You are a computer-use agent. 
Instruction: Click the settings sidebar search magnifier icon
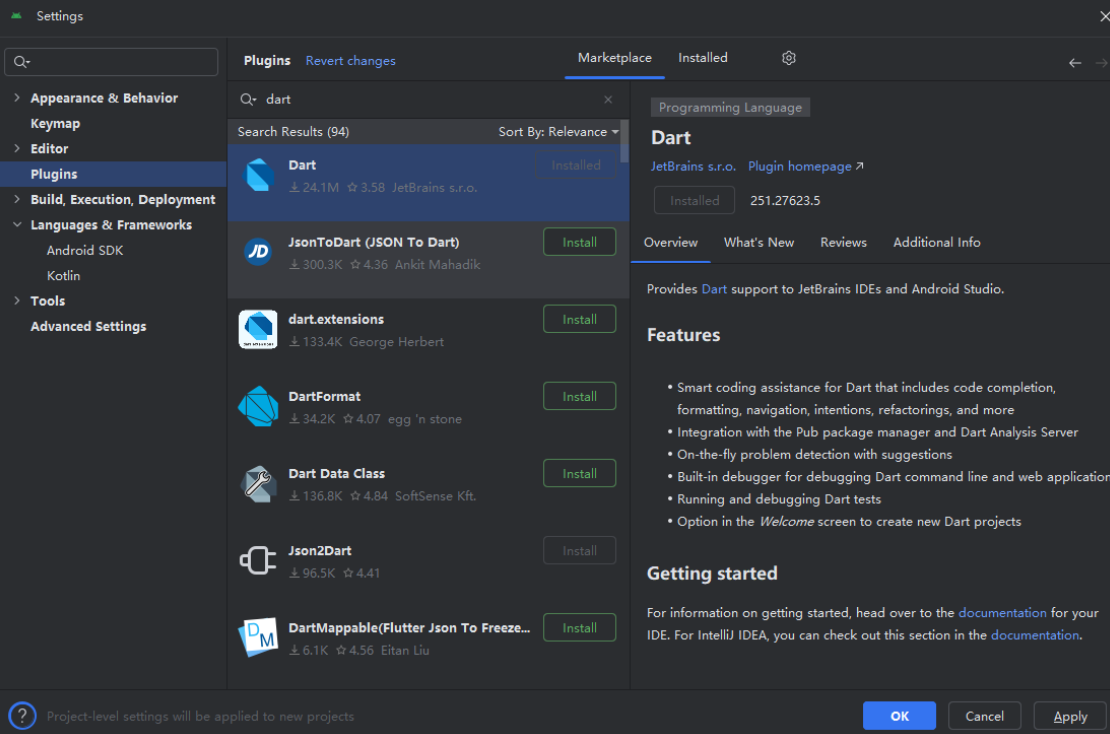click(21, 62)
